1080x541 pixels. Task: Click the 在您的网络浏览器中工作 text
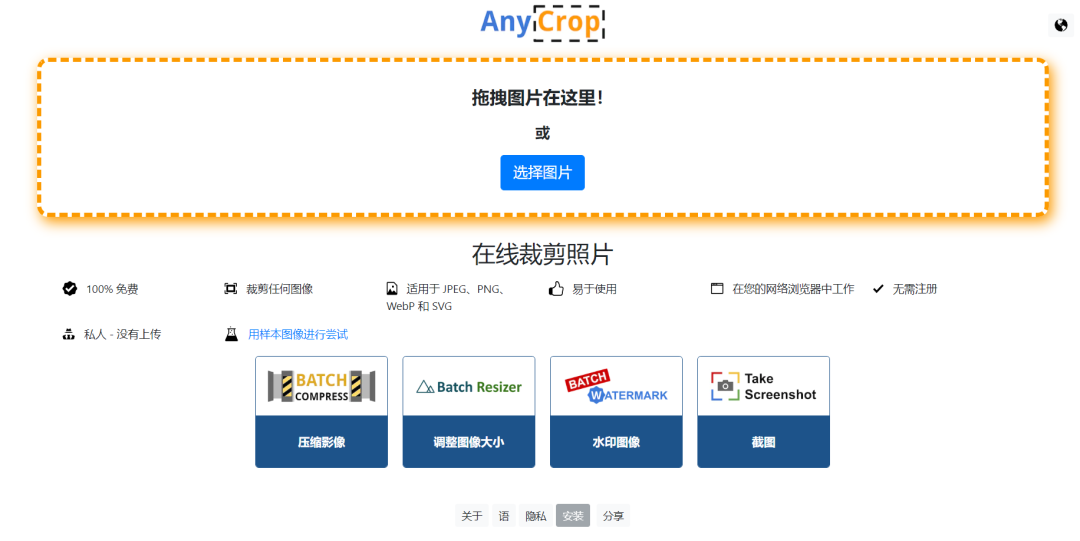(x=793, y=289)
